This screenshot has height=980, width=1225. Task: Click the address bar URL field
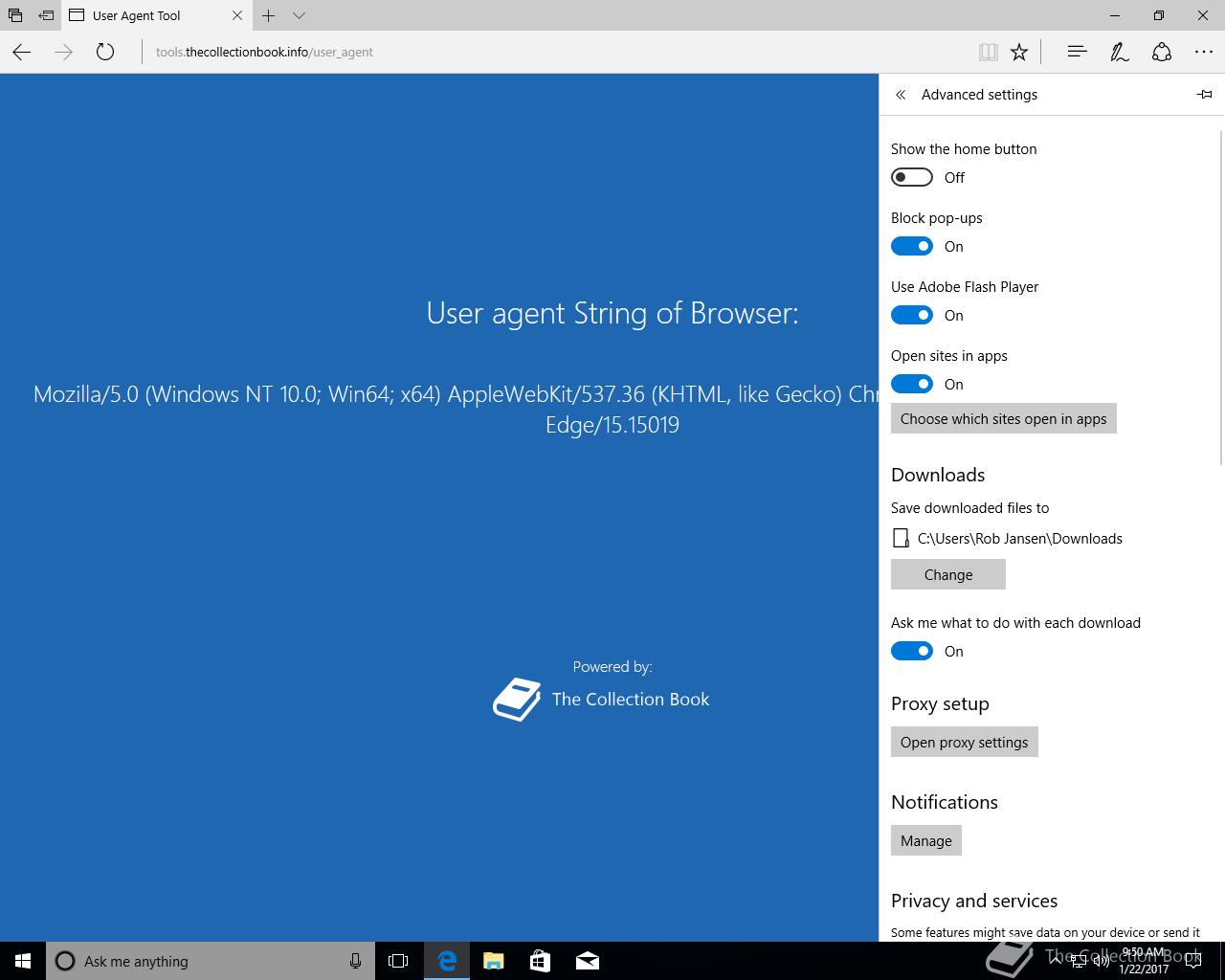click(555, 52)
